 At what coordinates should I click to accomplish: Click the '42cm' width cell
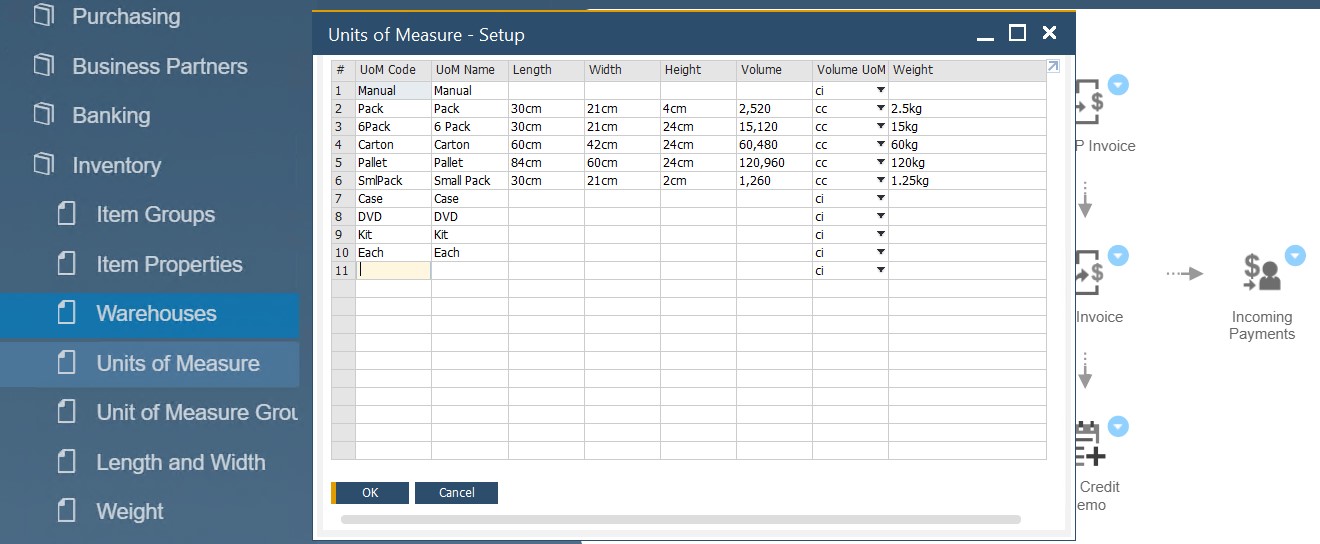point(622,144)
